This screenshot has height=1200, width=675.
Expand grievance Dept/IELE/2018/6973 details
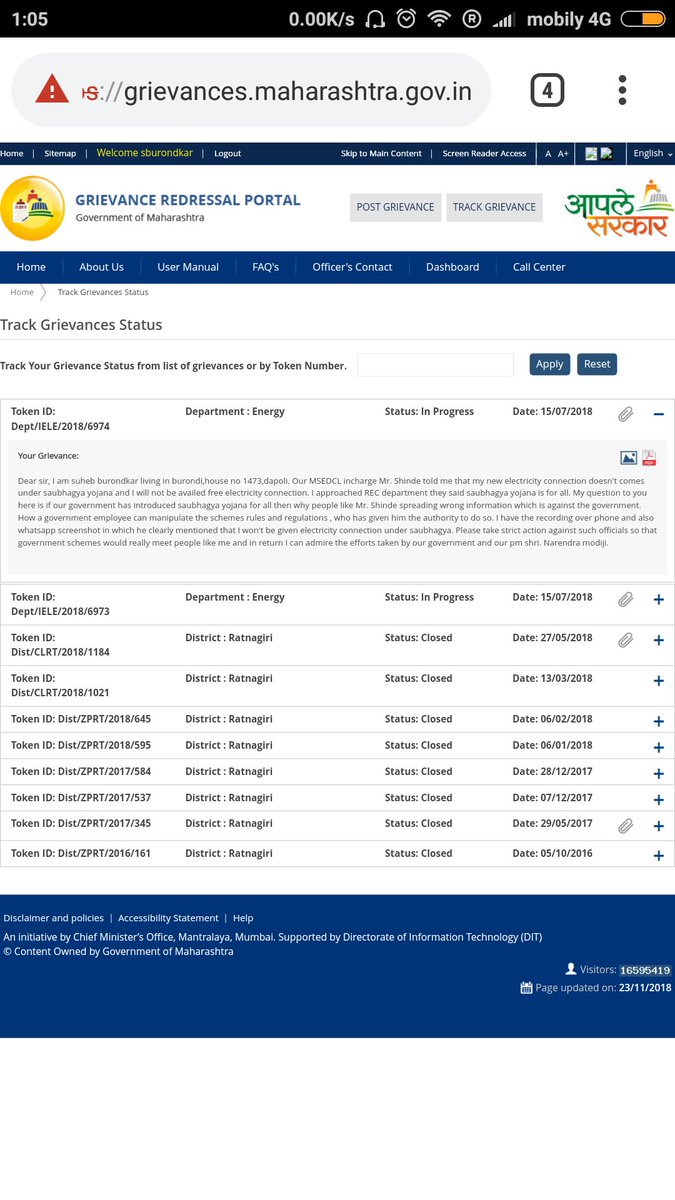point(658,600)
